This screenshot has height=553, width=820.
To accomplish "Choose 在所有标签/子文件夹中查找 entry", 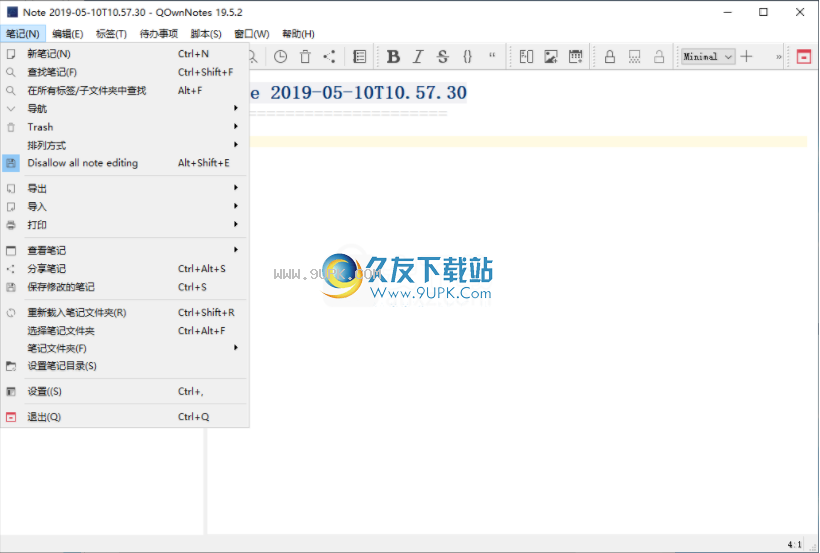I will tap(125, 91).
